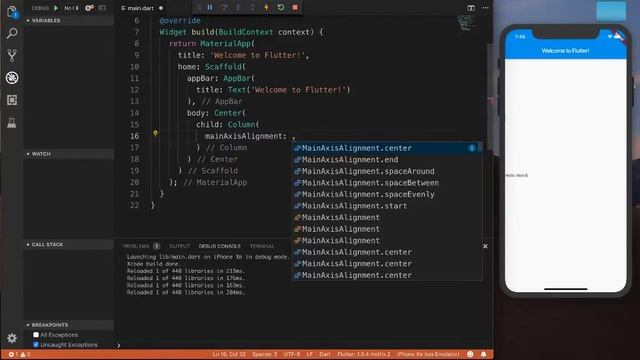This screenshot has height=360, width=640.
Task: Open the Explorer view in activity bar
Action: [x=12, y=12]
